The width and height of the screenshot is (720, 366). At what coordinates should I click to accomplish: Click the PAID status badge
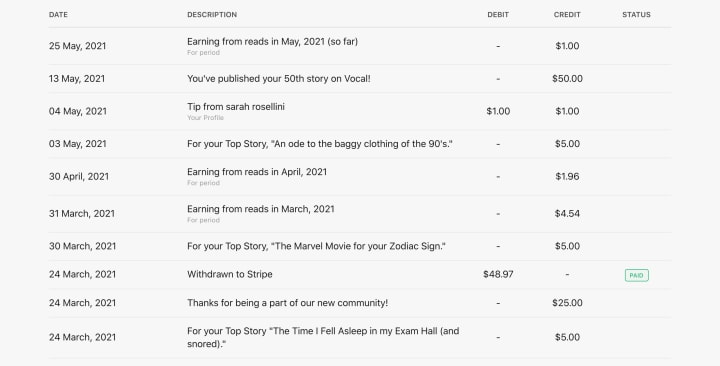(636, 275)
